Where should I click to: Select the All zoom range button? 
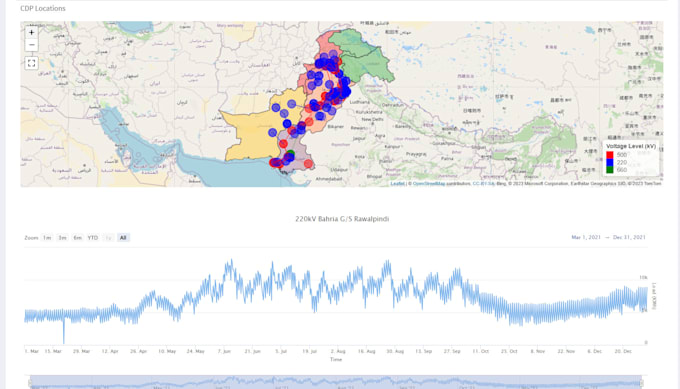tap(123, 238)
